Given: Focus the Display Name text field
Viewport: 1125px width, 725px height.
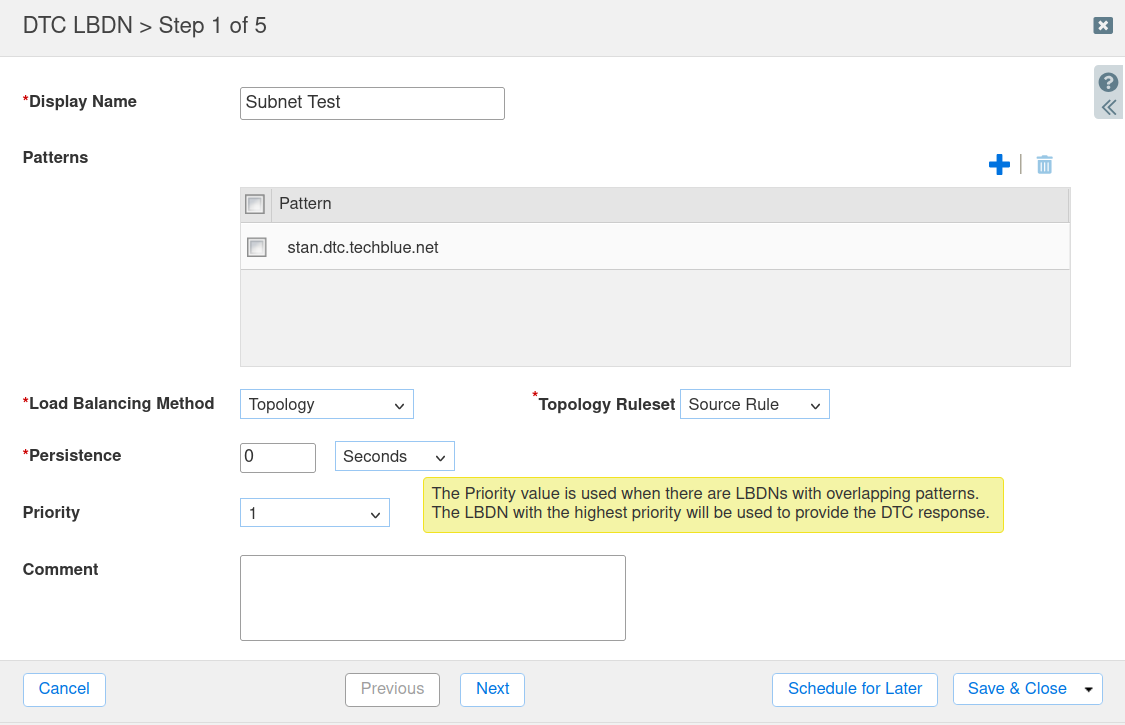Looking at the screenshot, I should [372, 103].
